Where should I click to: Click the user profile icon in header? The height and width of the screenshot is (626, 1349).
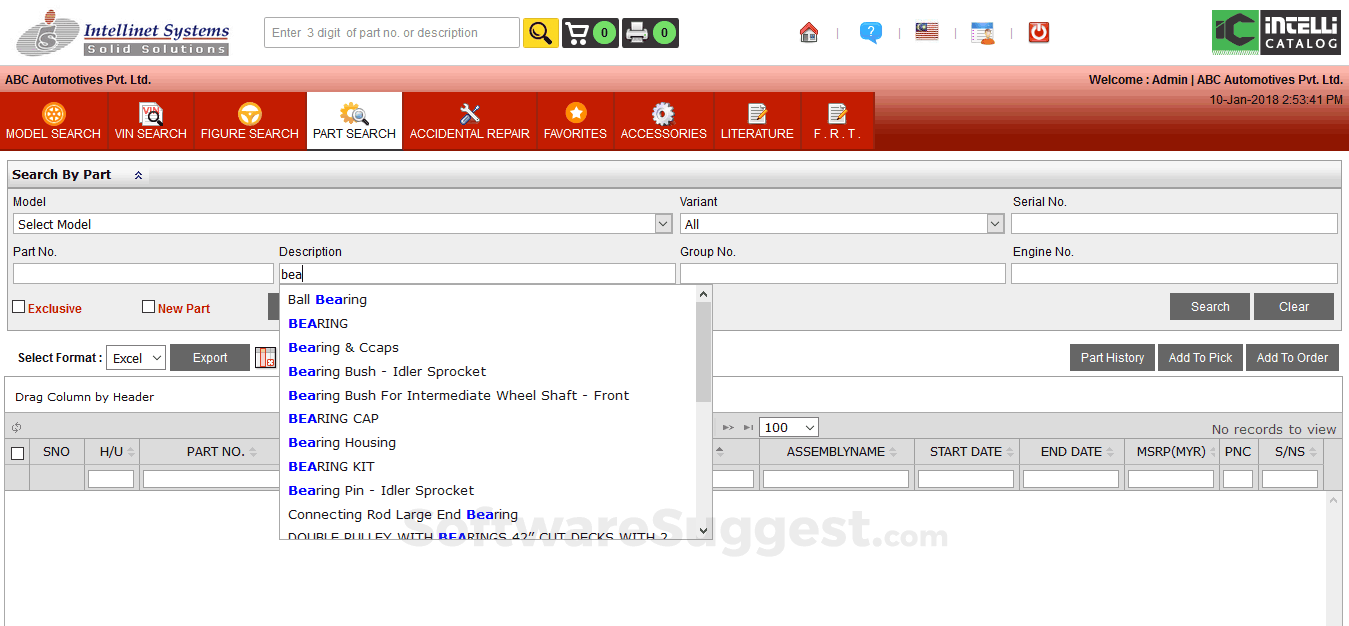[983, 33]
